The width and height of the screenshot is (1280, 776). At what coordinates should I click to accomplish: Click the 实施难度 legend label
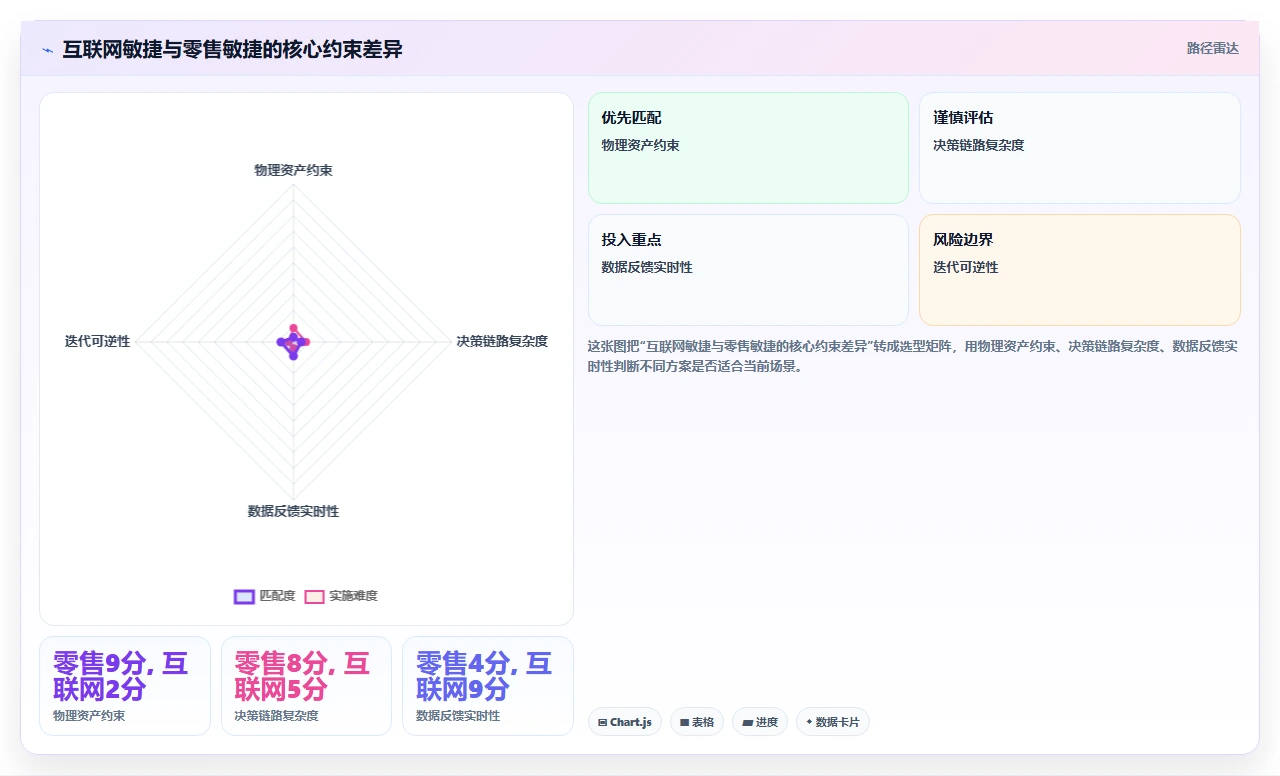pyautogui.click(x=353, y=596)
